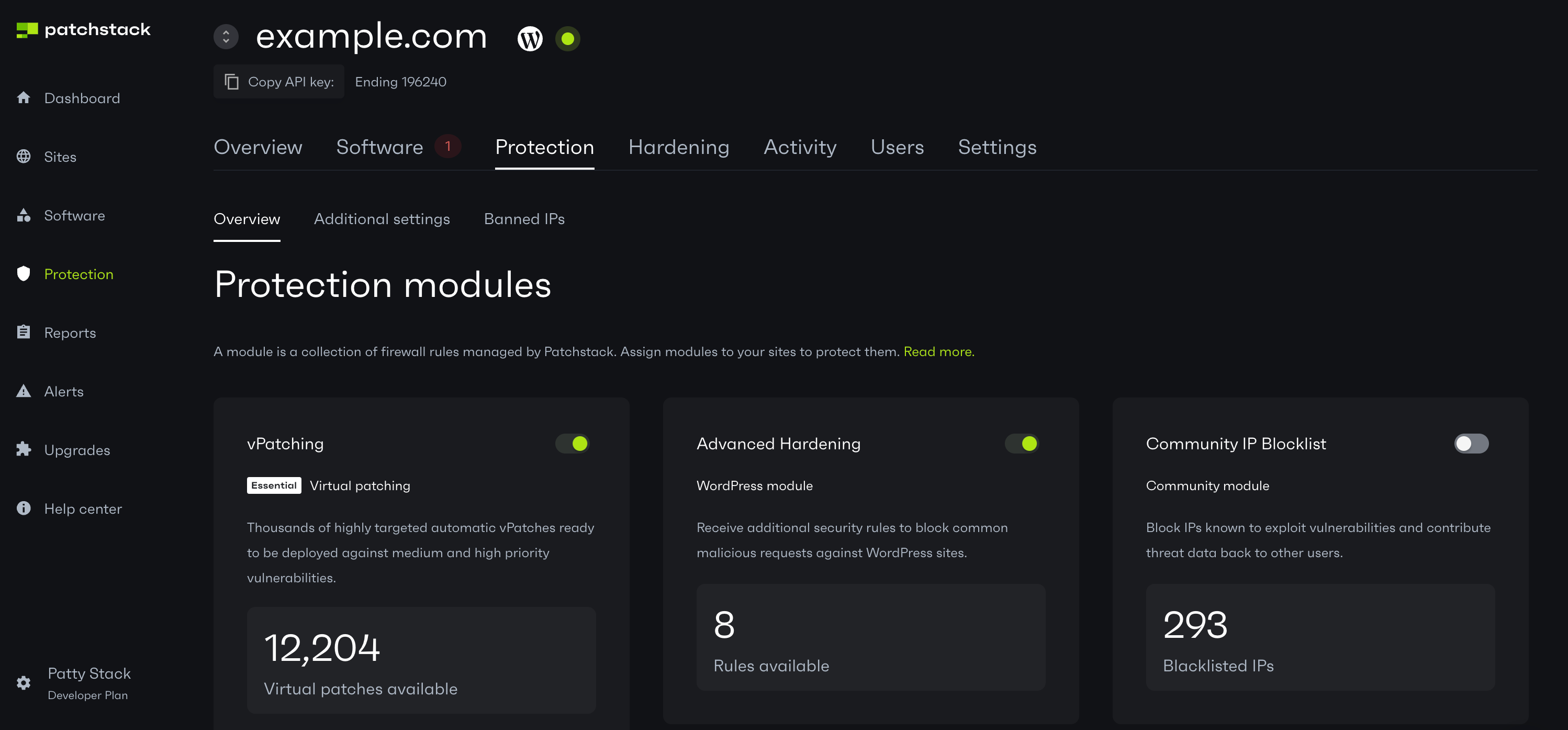Image resolution: width=1568 pixels, height=730 pixels.
Task: Open Sites via globe icon
Action: pos(23,157)
